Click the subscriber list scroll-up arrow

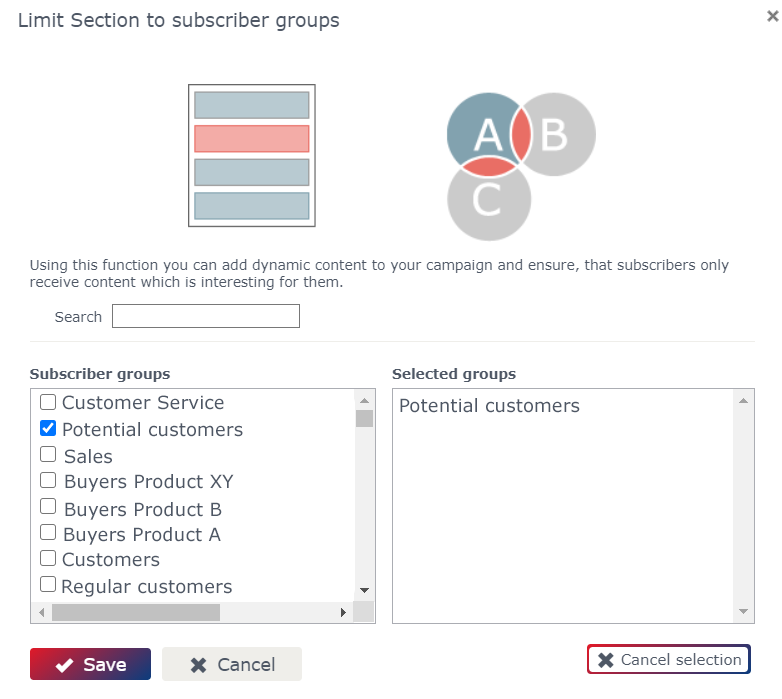pos(365,400)
